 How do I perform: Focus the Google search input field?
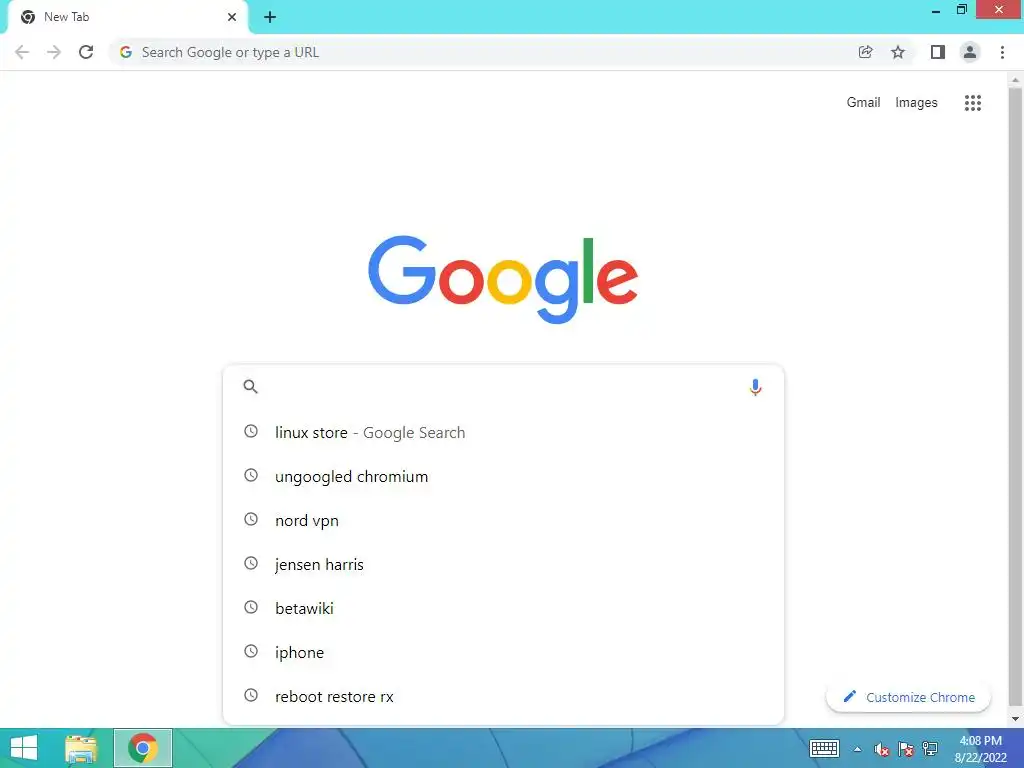click(503, 387)
